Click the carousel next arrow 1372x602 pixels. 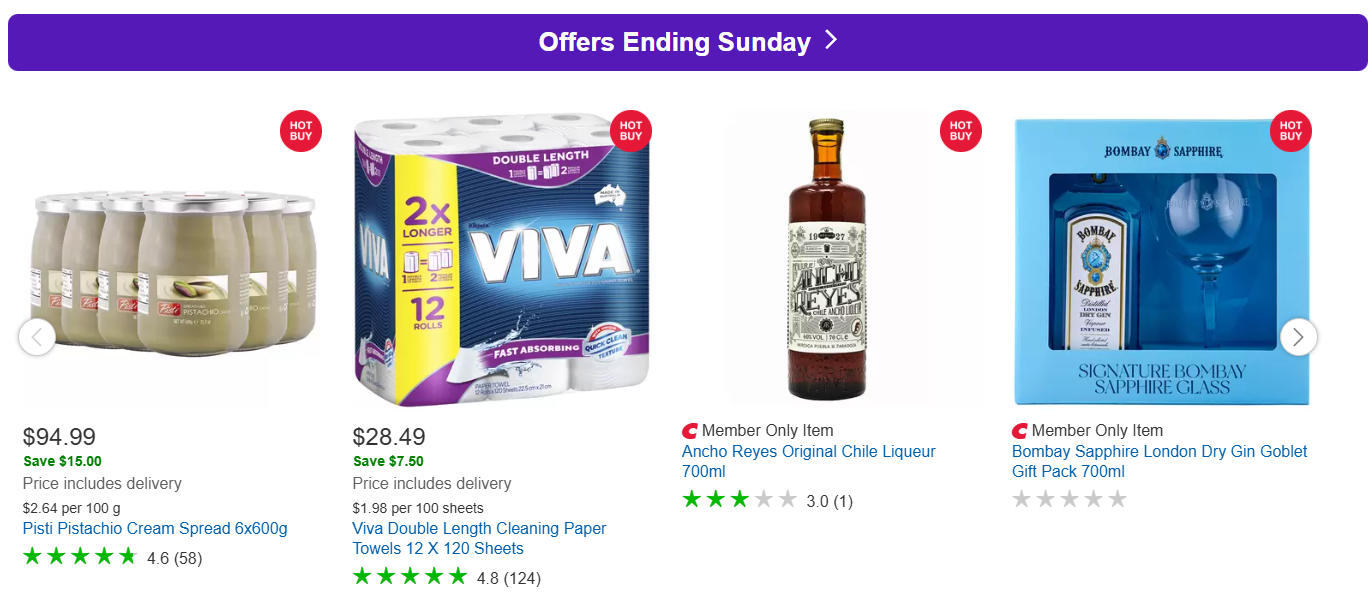click(x=1298, y=337)
